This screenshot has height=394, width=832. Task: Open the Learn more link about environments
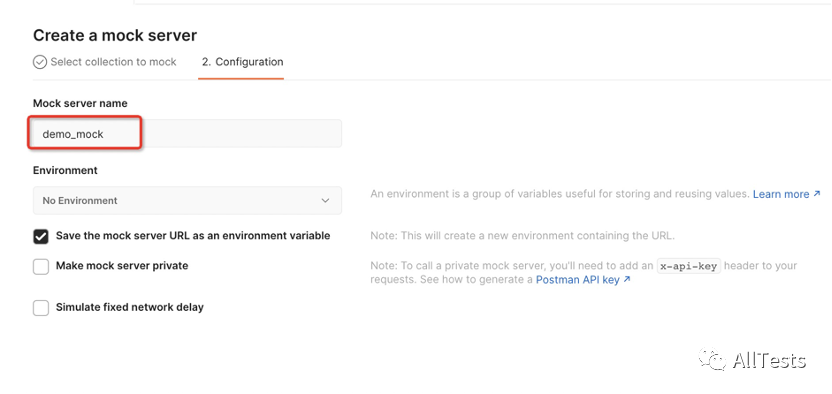point(781,194)
